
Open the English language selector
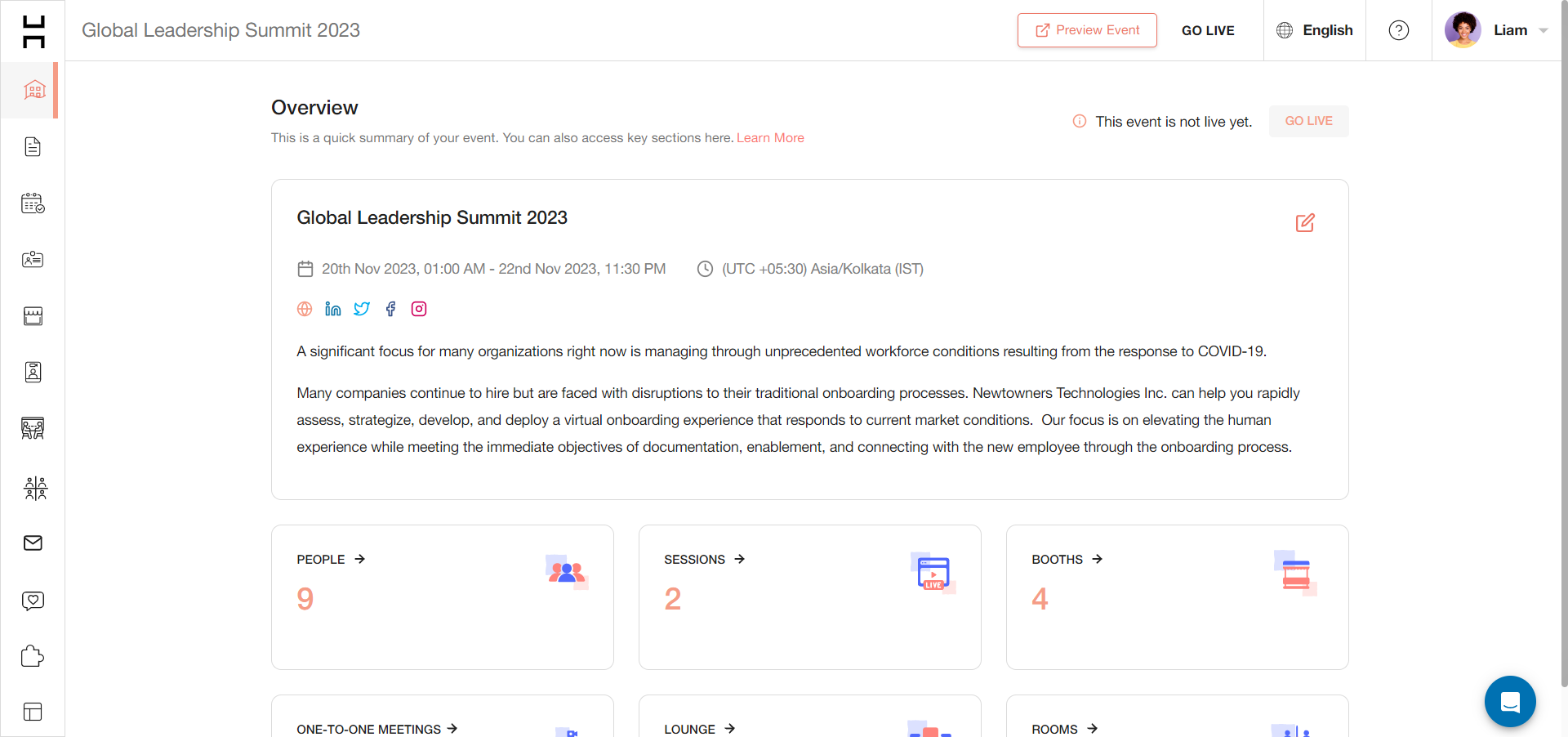click(x=1315, y=30)
